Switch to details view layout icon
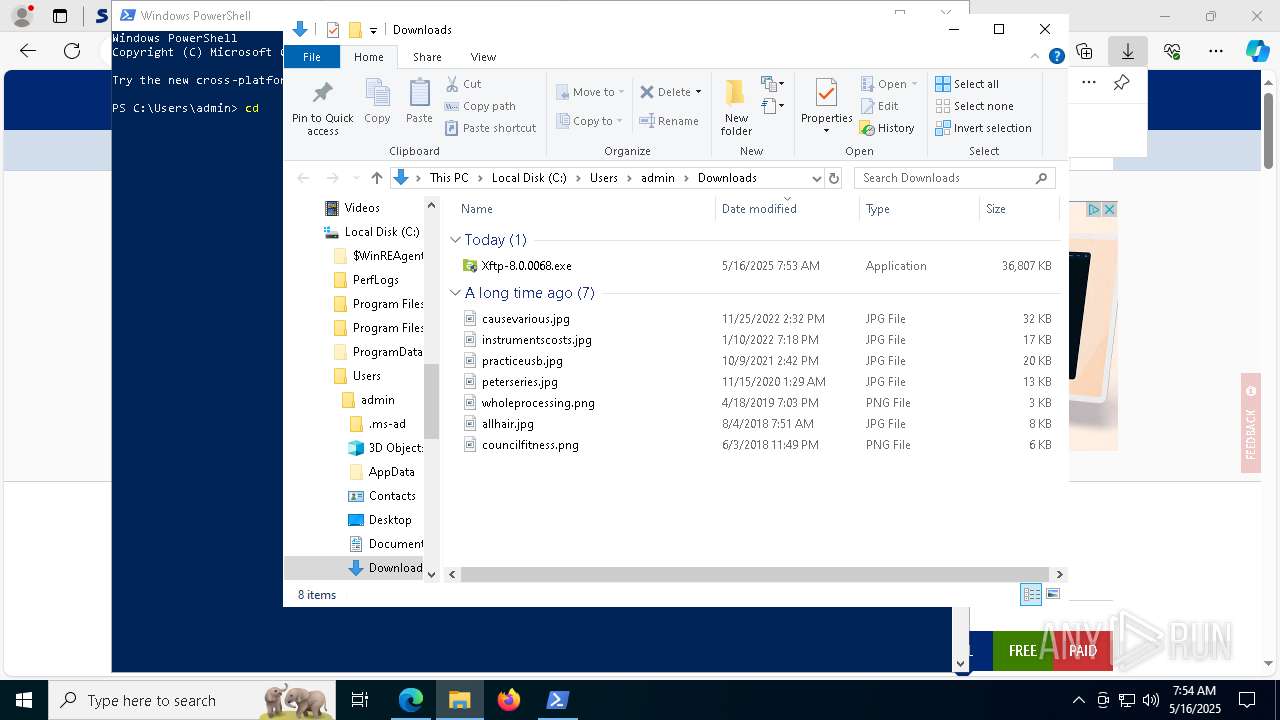The height and width of the screenshot is (720, 1280). coord(1031,595)
